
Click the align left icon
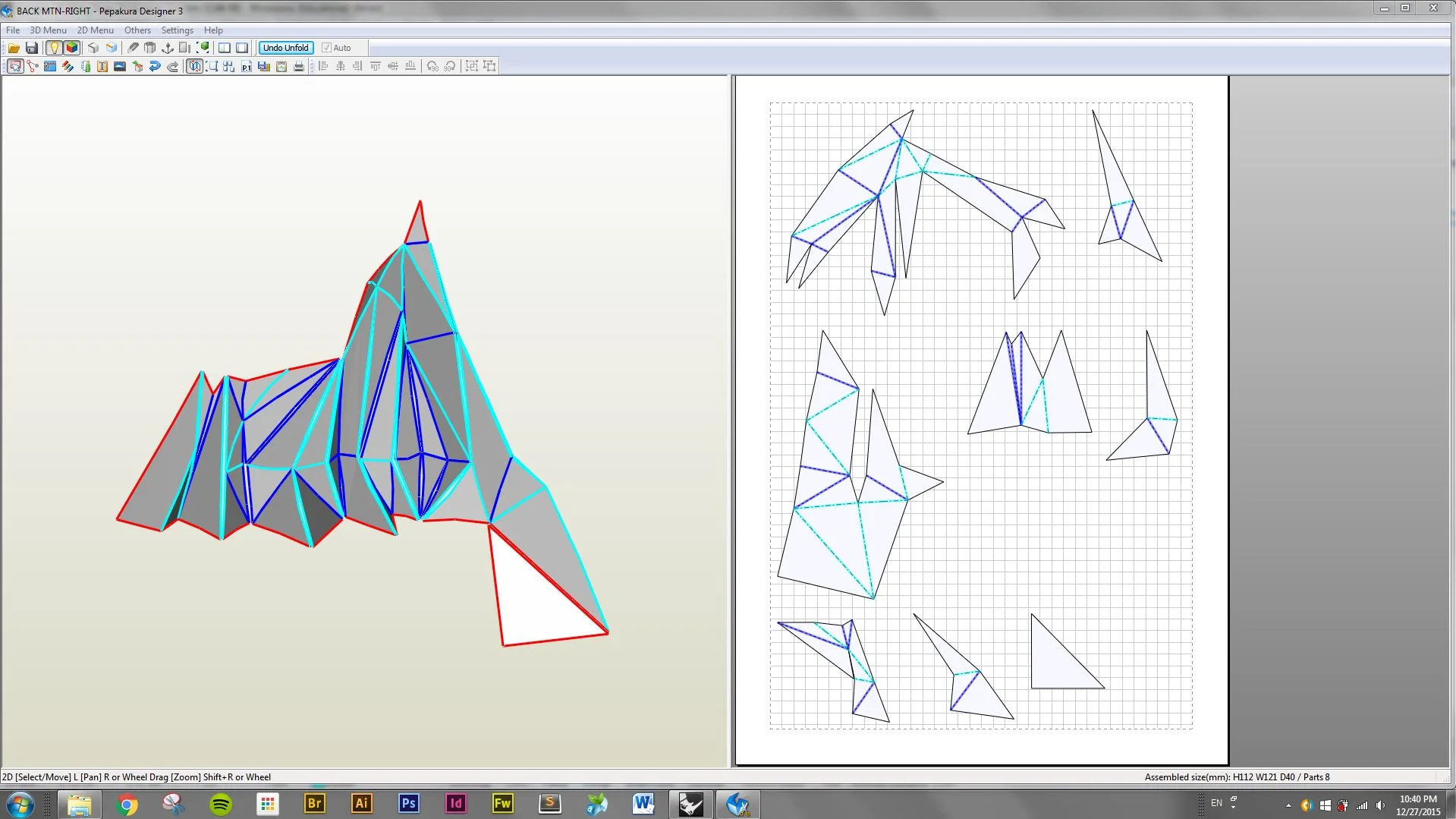pyautogui.click(x=323, y=66)
